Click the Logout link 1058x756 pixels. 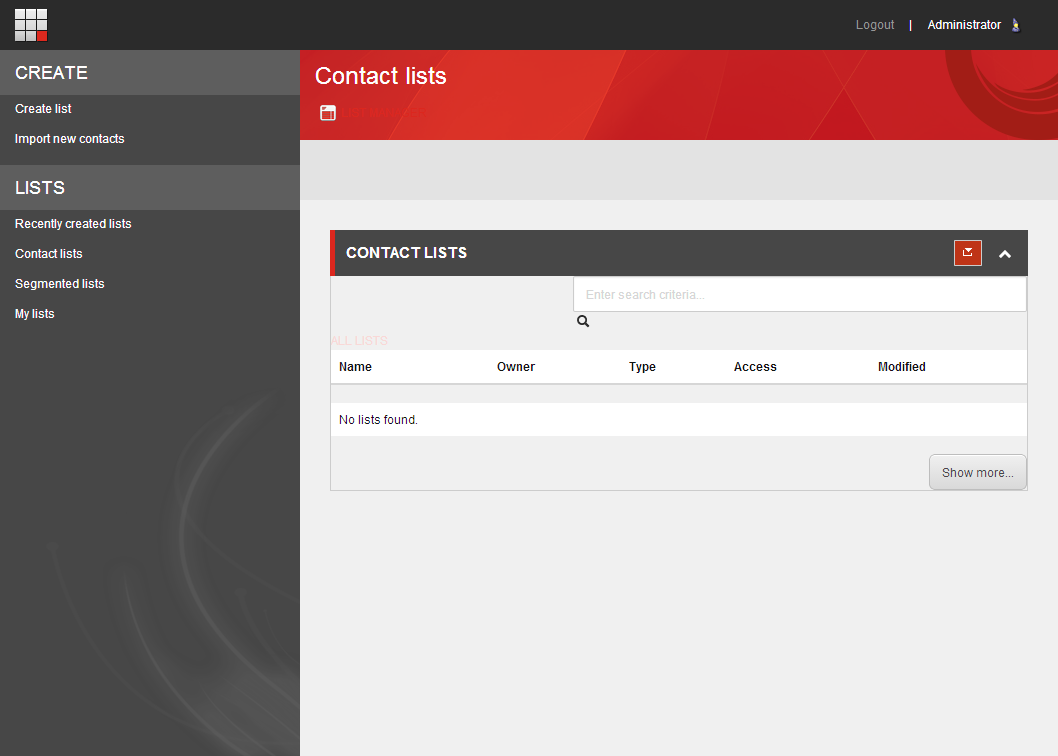click(874, 24)
